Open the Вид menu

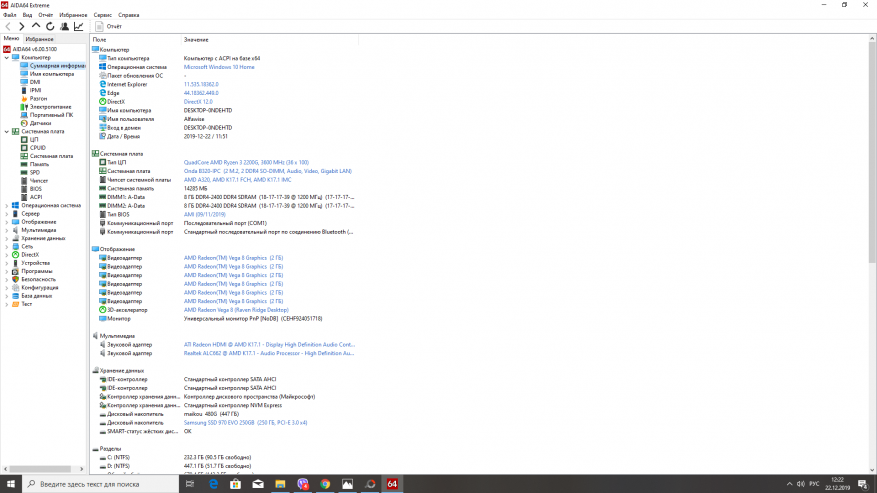point(27,15)
